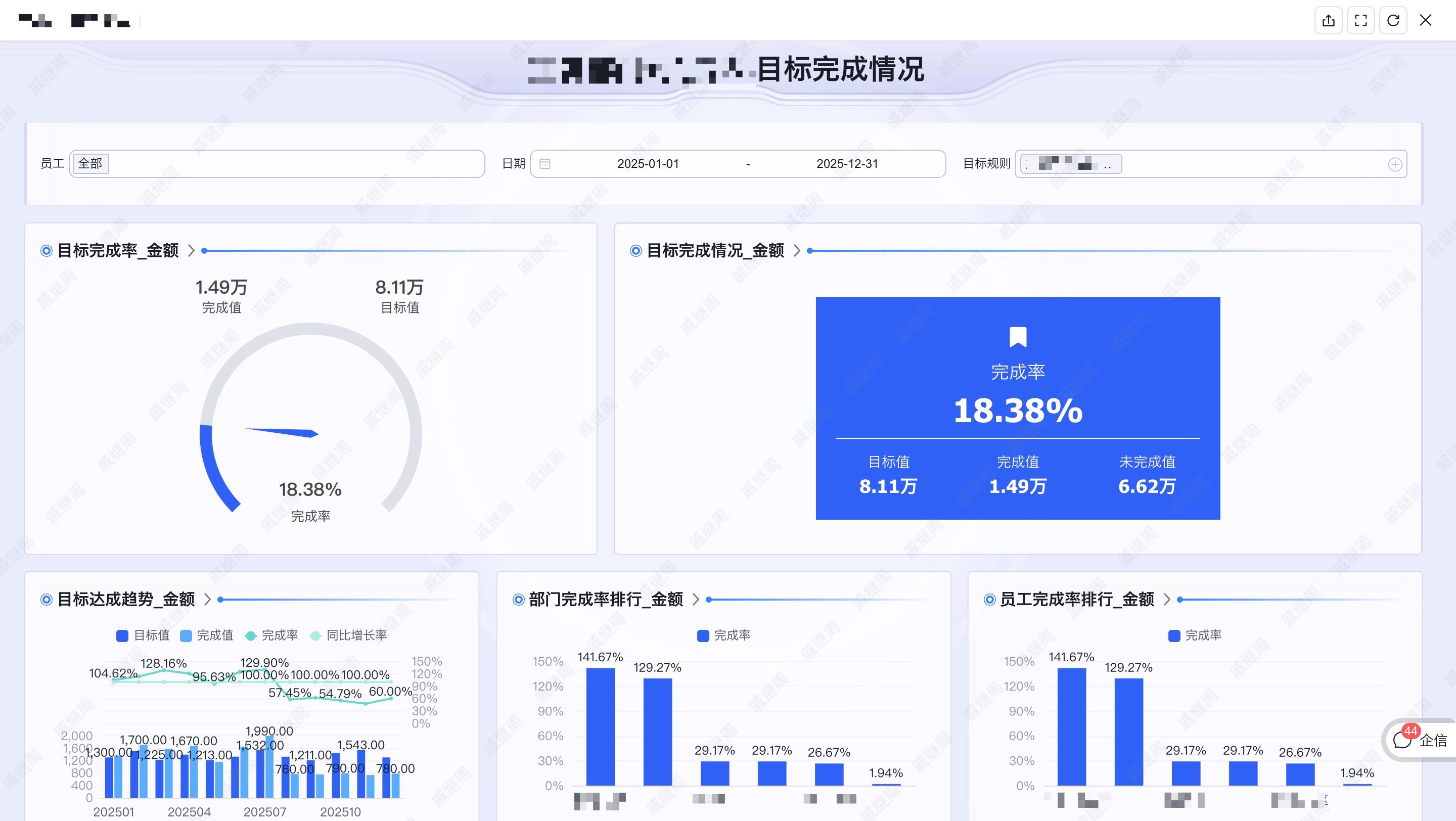Click the 202507 axis label in trend chart
Image resolution: width=1456 pixels, height=821 pixels.
264,812
